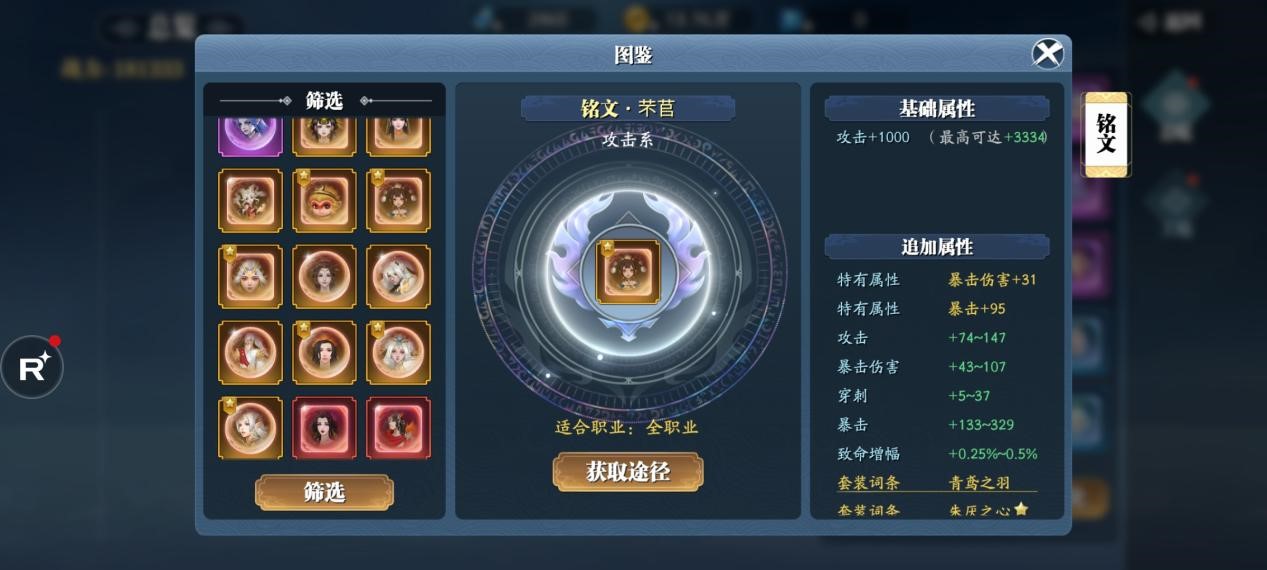Pick the starred girl with hair buns icon
Viewport: 1267px width, 570px height.
398,200
